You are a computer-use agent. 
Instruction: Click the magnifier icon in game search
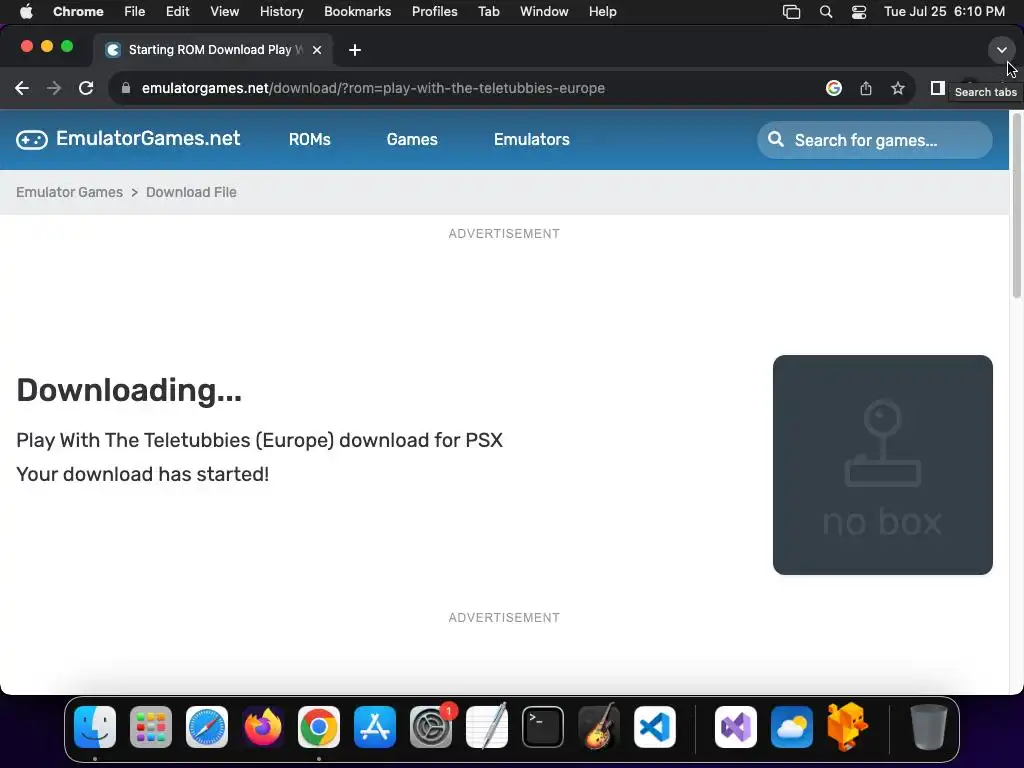click(x=776, y=139)
